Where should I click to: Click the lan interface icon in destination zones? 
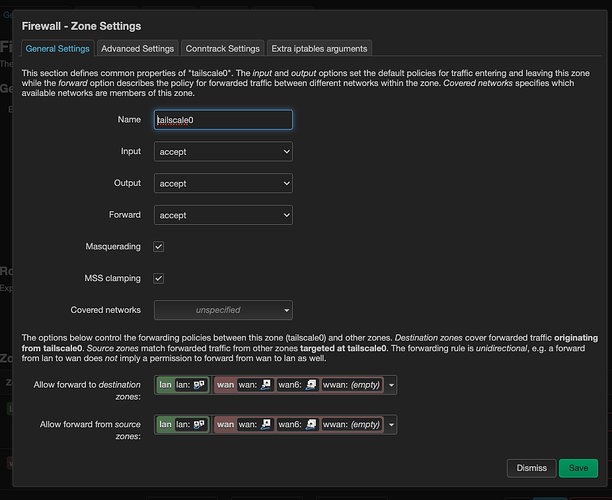(x=200, y=385)
